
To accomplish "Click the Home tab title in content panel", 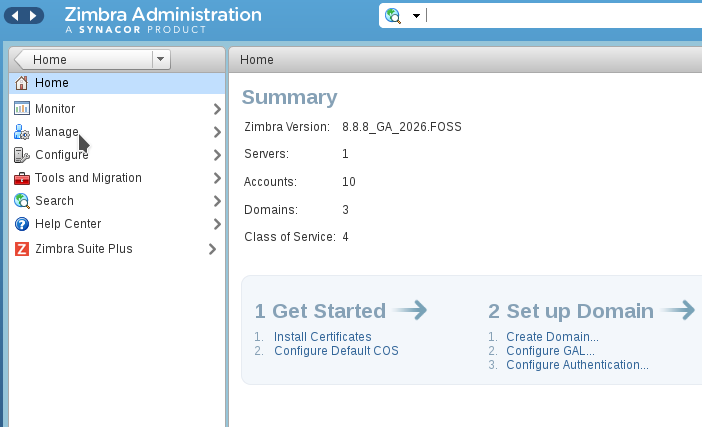I will pyautogui.click(x=257, y=60).
